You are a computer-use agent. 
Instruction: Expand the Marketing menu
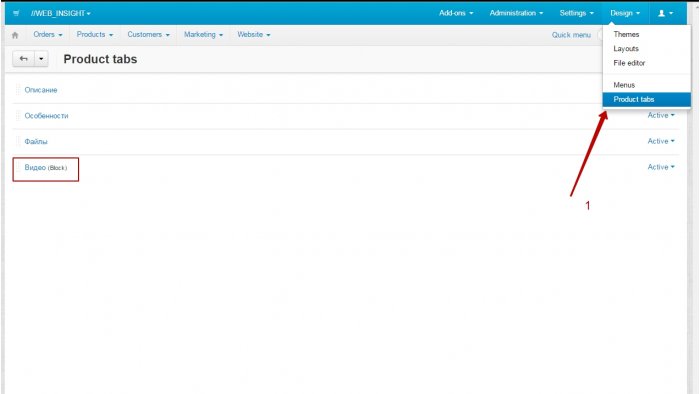tap(203, 34)
